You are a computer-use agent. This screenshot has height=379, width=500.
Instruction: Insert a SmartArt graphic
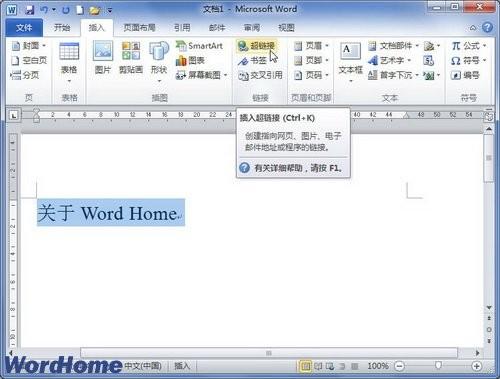[x=199, y=46]
